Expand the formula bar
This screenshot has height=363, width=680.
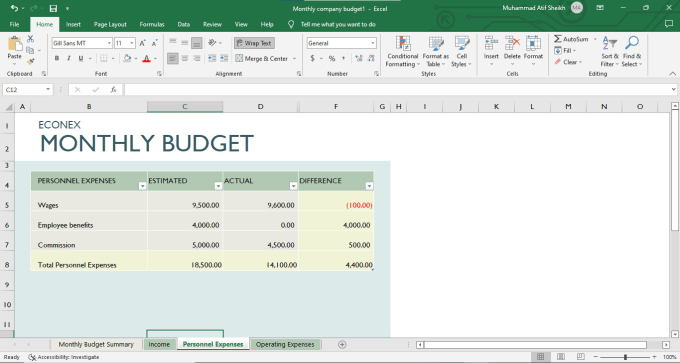tap(673, 90)
